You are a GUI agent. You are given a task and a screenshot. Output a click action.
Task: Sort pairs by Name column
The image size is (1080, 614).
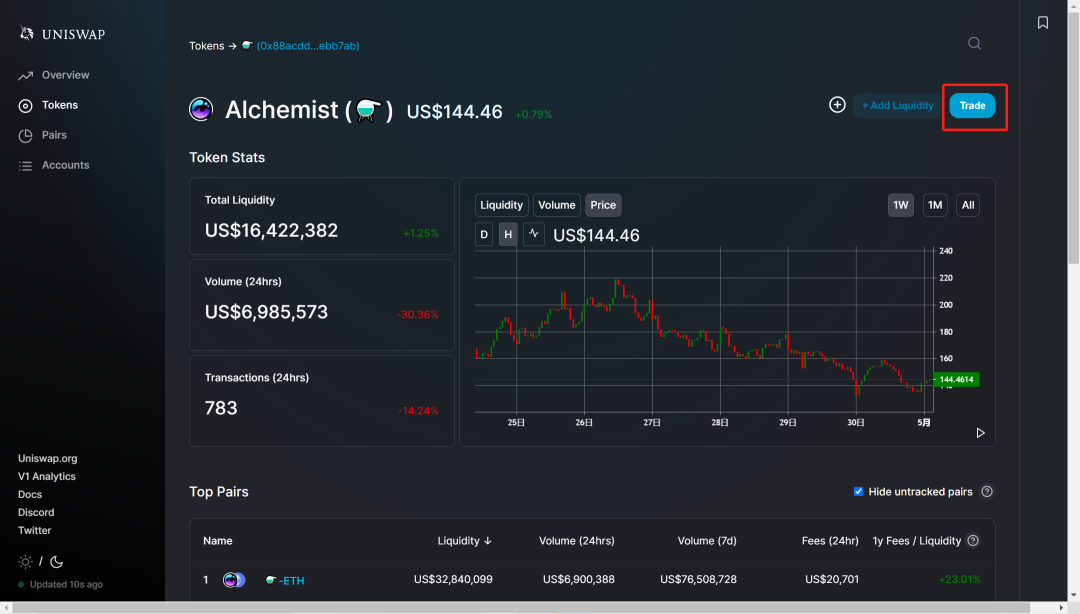point(218,541)
